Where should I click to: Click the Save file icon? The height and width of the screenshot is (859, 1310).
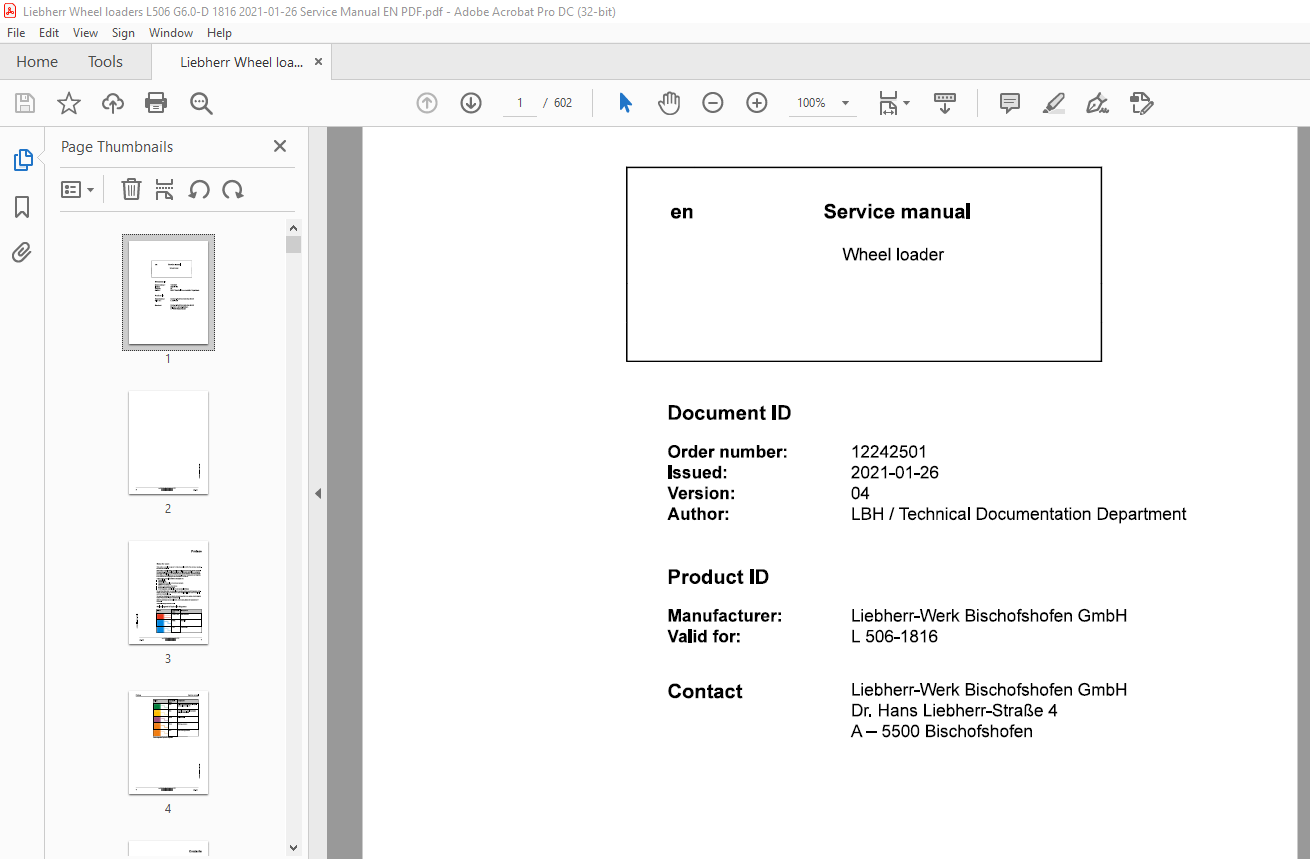25,103
